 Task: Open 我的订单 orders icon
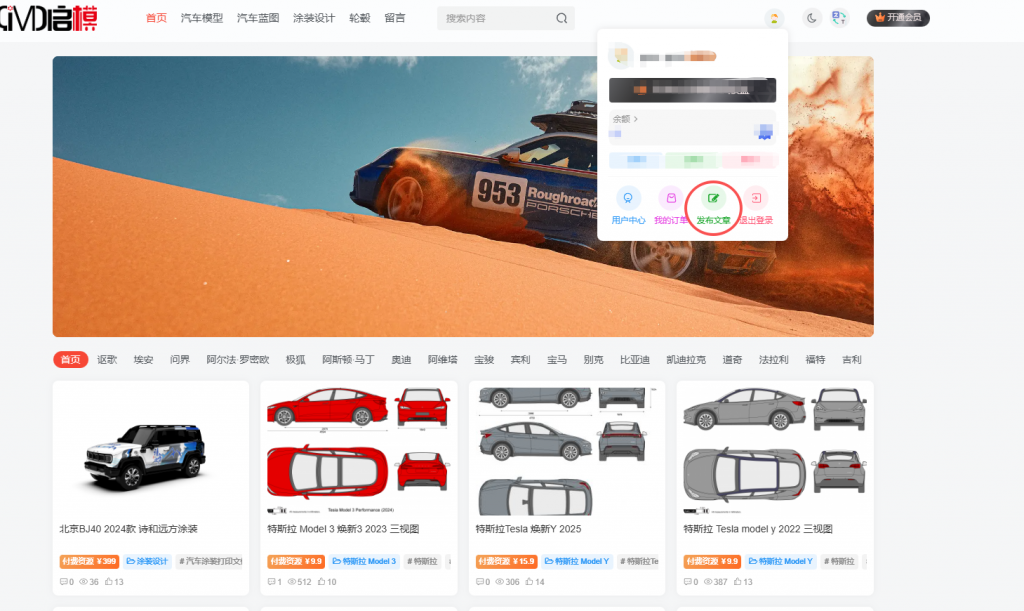(671, 198)
